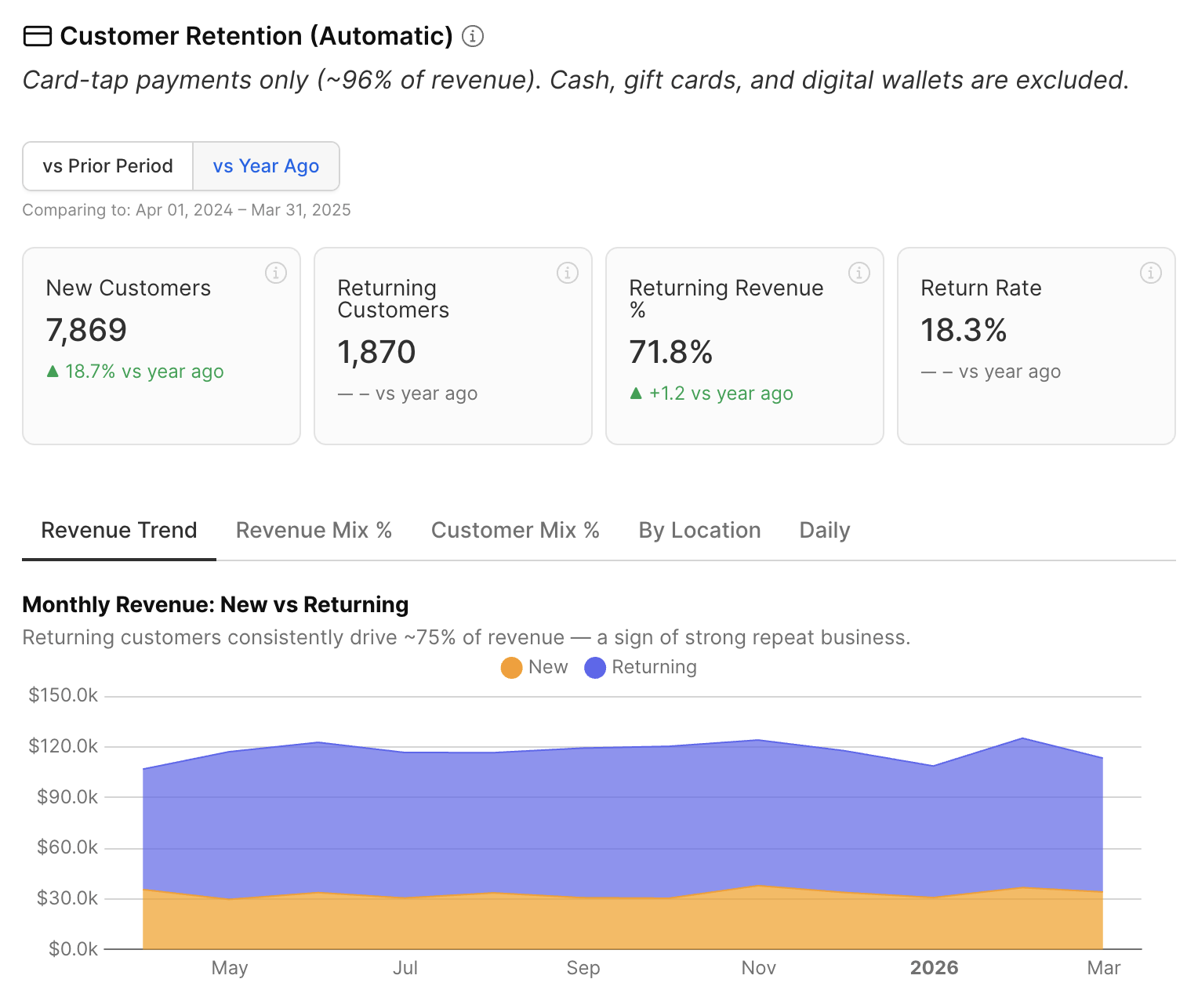
Task: Click the info icon beside Customer Retention title
Action: (x=472, y=36)
